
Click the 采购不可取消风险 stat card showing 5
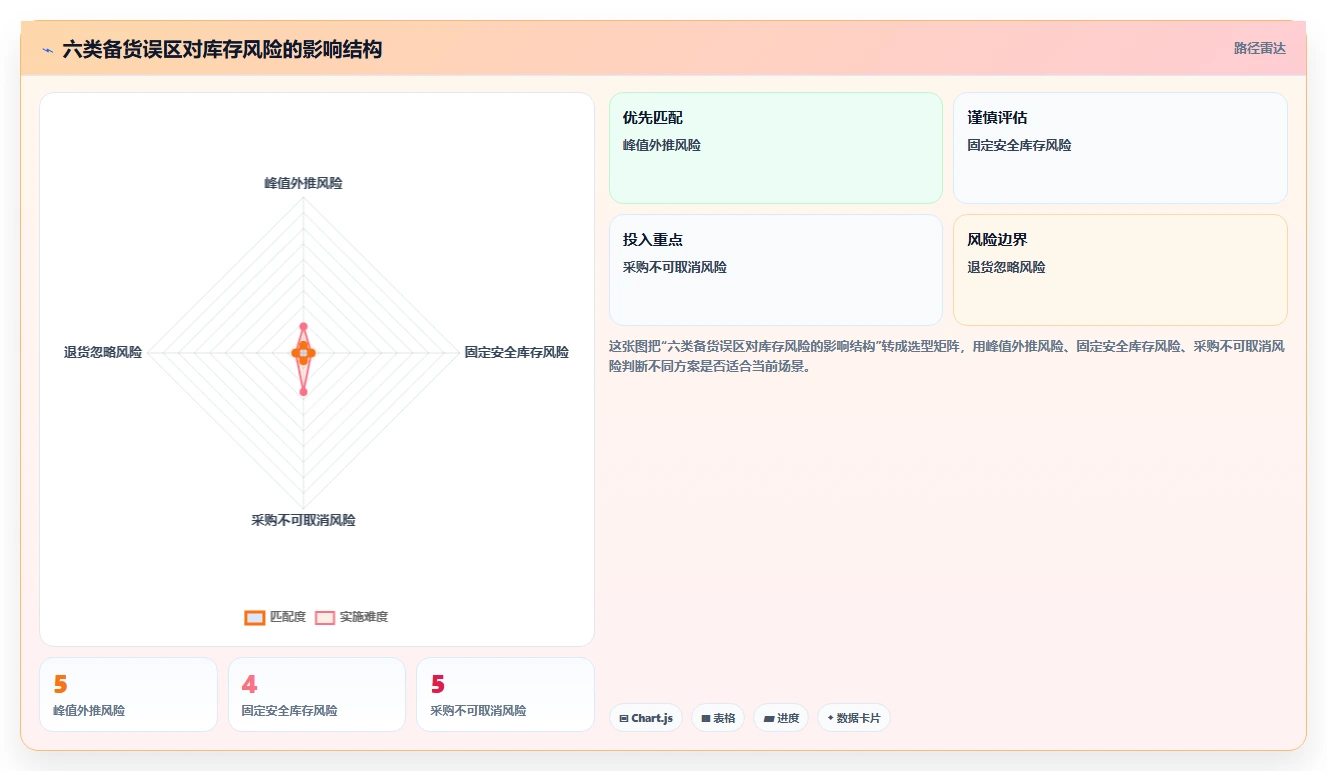point(505,694)
